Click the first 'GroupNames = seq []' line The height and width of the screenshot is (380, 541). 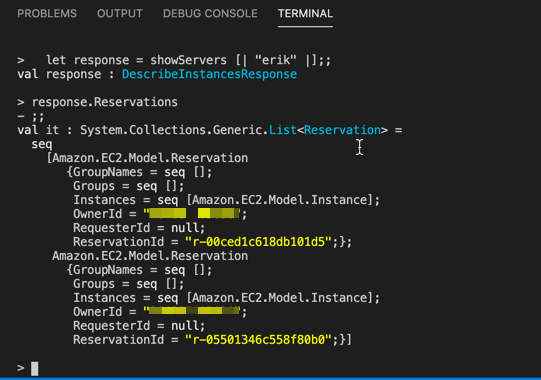pyautogui.click(x=139, y=172)
